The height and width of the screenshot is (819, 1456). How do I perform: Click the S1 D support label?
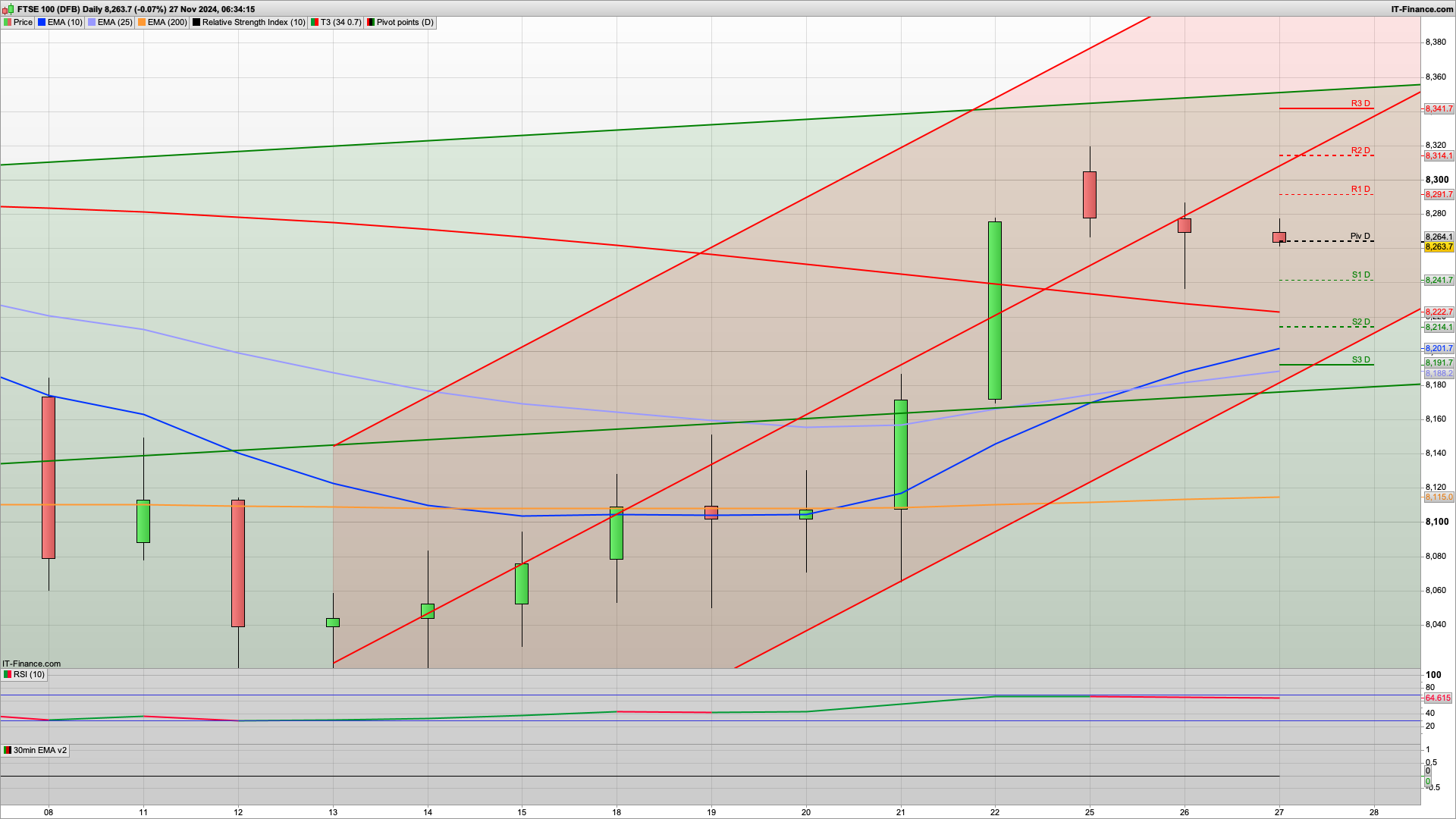click(1360, 275)
